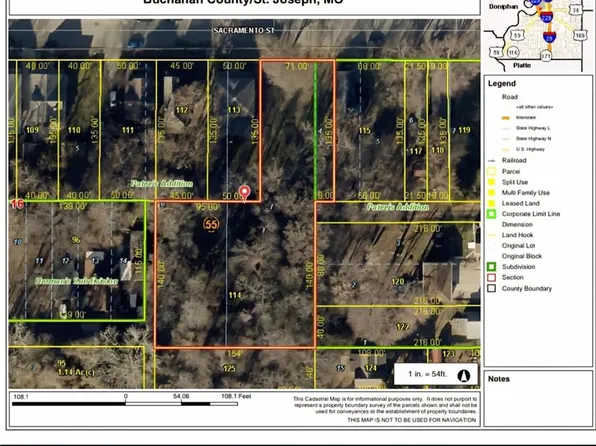Click the Route 169 shield on inset map
The height and width of the screenshot is (446, 596).
580,35
